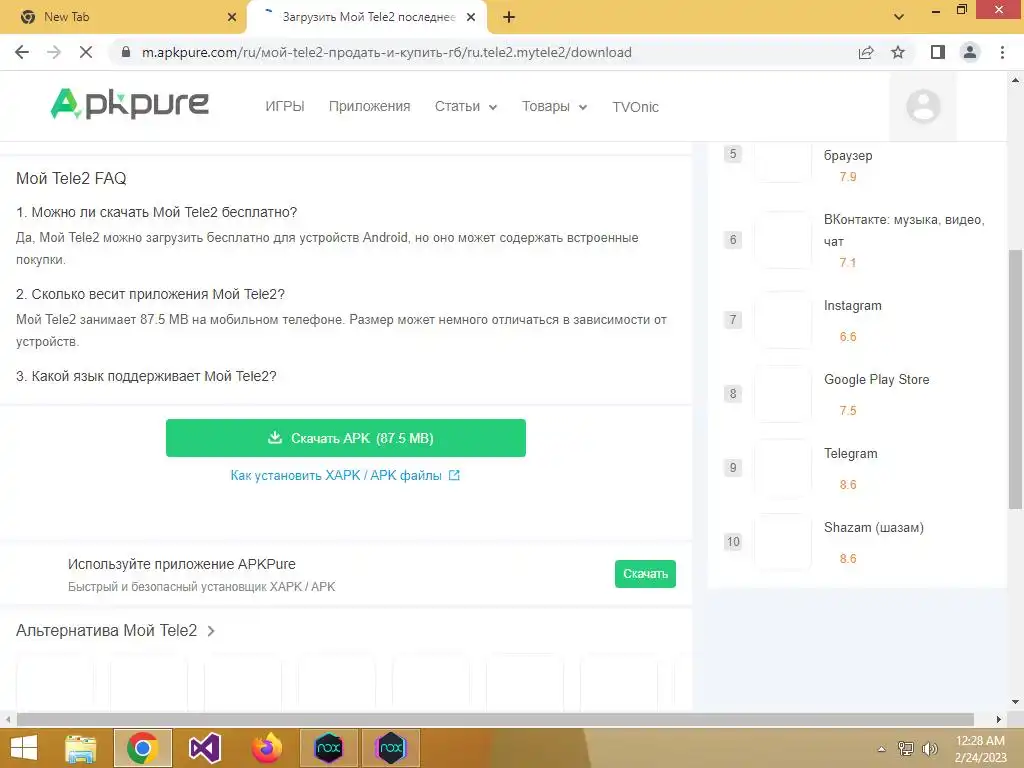Image resolution: width=1024 pixels, height=768 pixels.
Task: Click the scroll down arrow
Action: pos(1016,702)
